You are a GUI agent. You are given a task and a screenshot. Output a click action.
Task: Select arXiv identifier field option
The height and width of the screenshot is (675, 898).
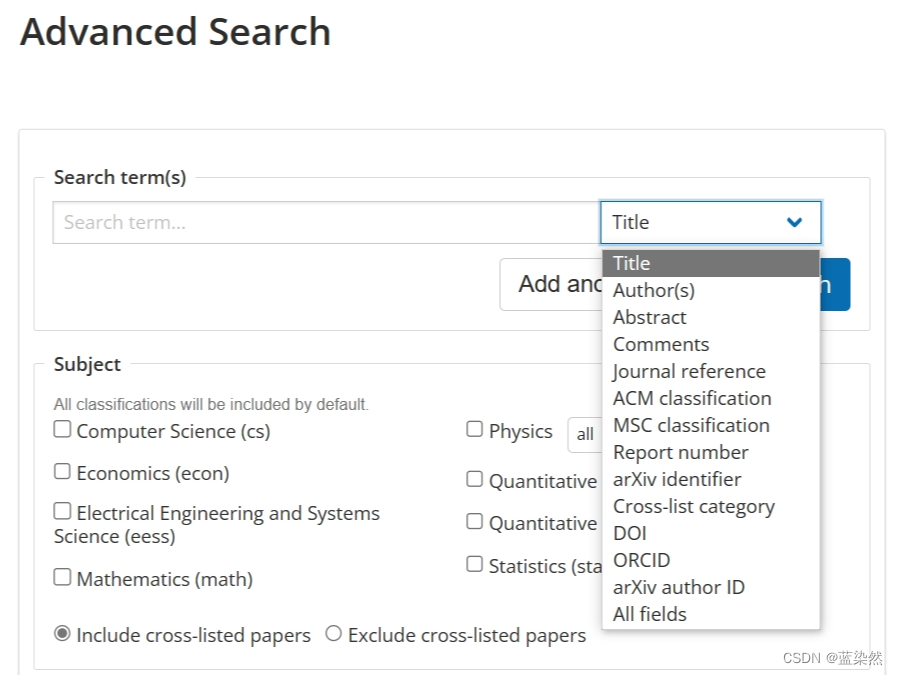pyautogui.click(x=677, y=479)
